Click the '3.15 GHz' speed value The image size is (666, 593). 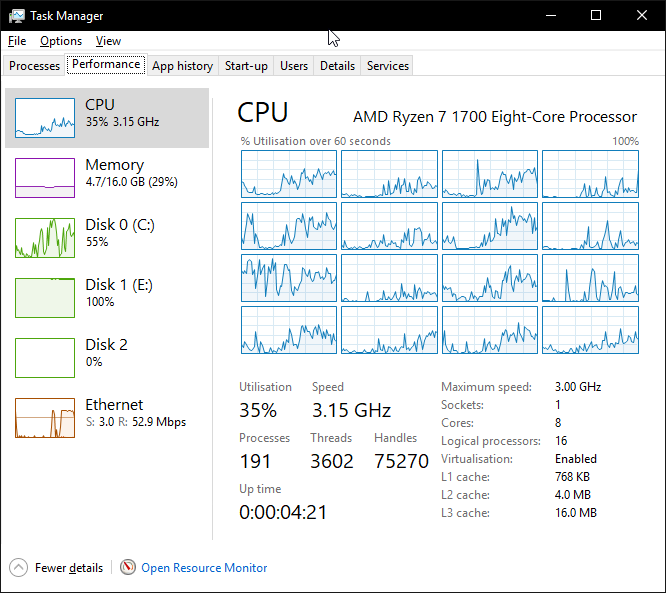click(x=351, y=410)
